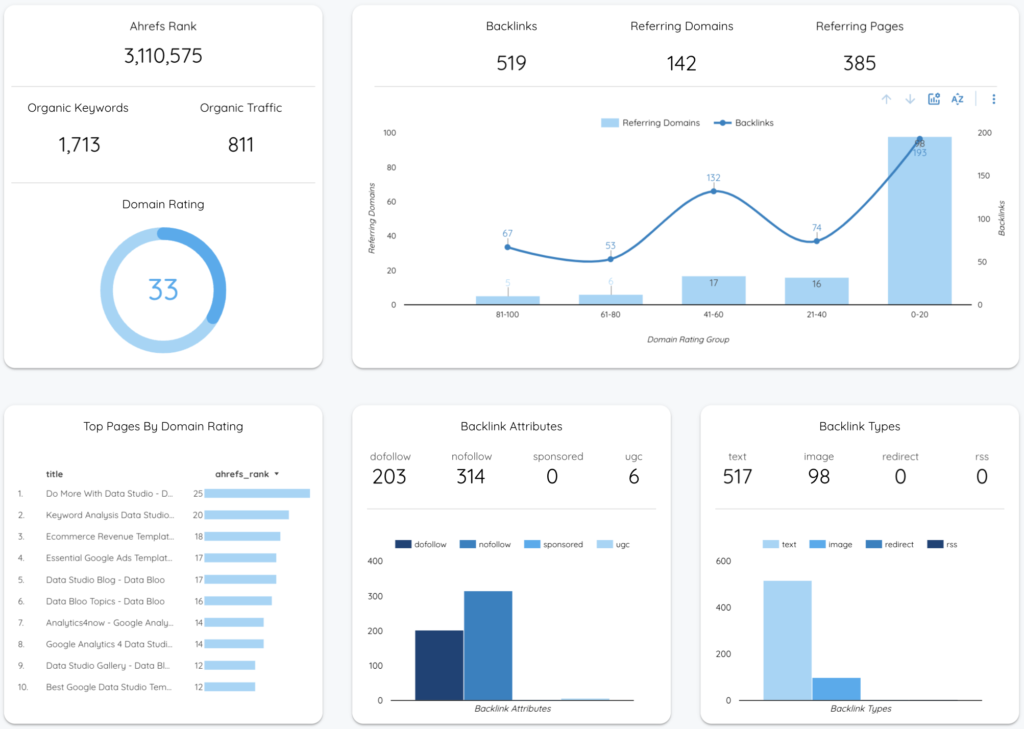Select the tall text bar in Backlink Types

coord(788,641)
